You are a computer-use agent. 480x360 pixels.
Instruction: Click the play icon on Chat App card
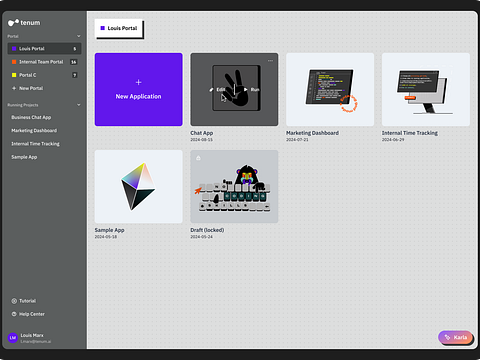point(246,90)
